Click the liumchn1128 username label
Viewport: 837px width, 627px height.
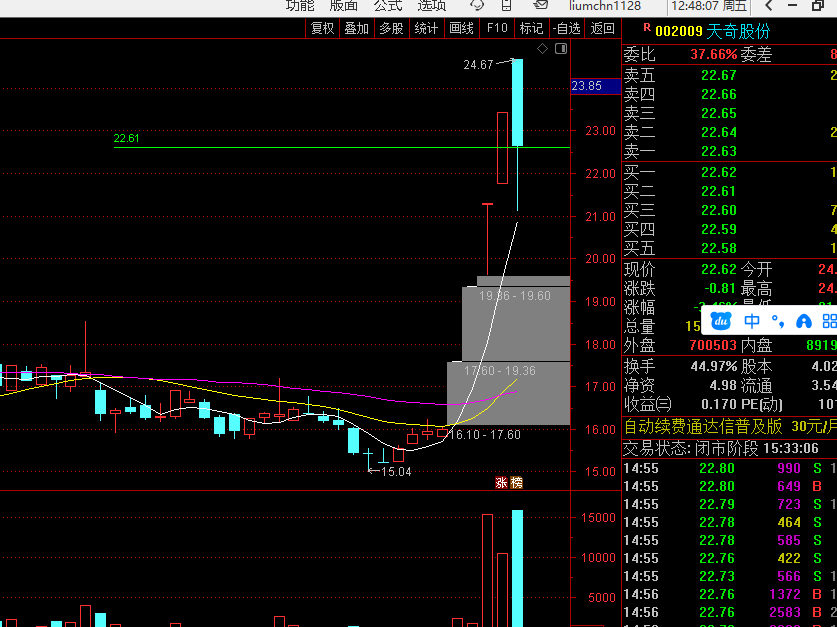click(x=604, y=6)
